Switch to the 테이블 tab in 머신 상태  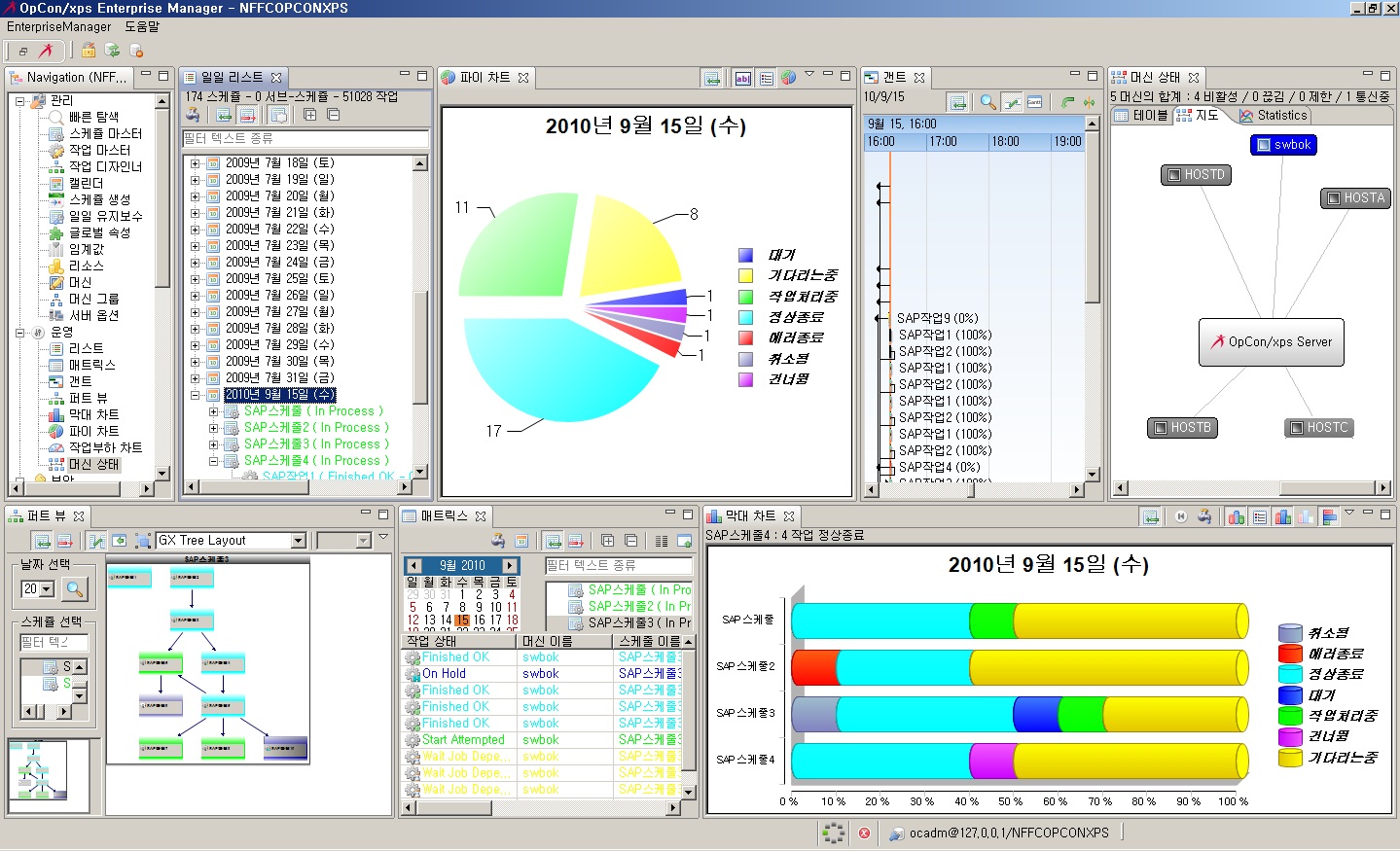[1140, 115]
